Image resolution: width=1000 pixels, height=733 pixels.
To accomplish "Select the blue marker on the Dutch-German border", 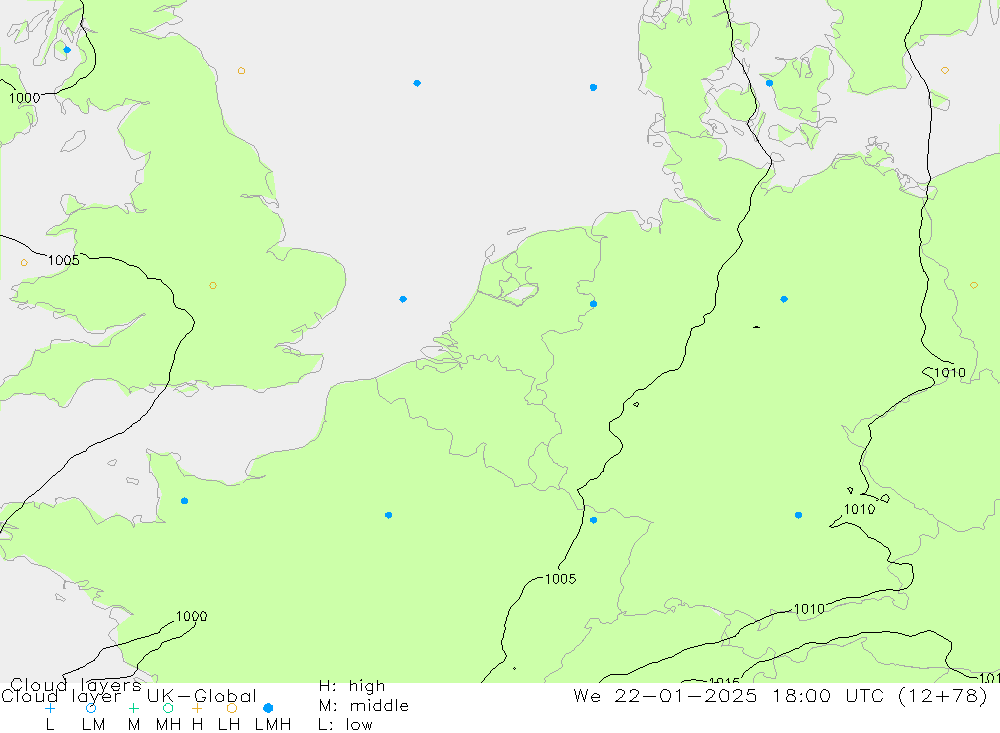I will (x=593, y=304).
